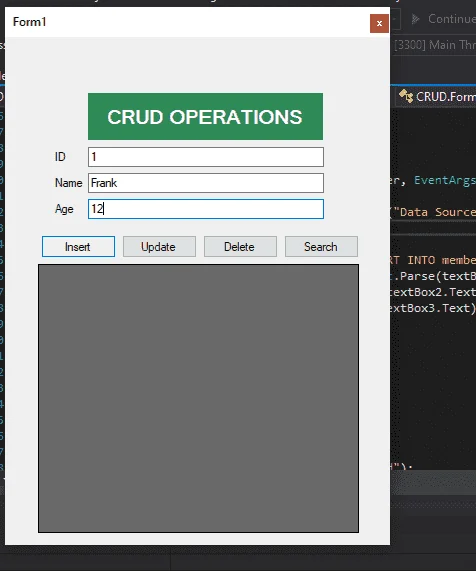
Task: Click the Form1 title text
Action: 29,22
